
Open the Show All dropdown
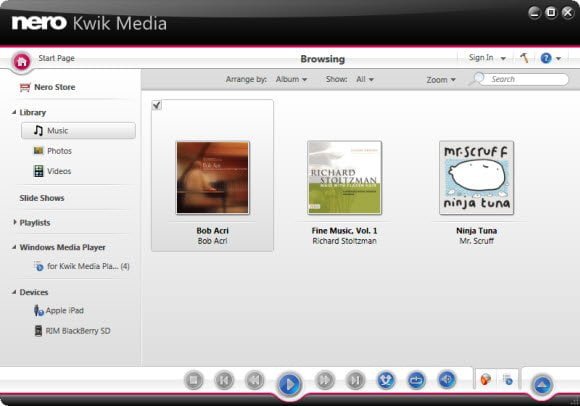(x=365, y=79)
